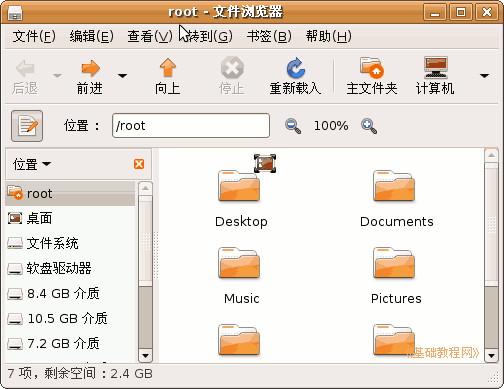Screen dimensions: 504x389
Task: Click the main pane scrollbar down arrow
Action: 491,356
